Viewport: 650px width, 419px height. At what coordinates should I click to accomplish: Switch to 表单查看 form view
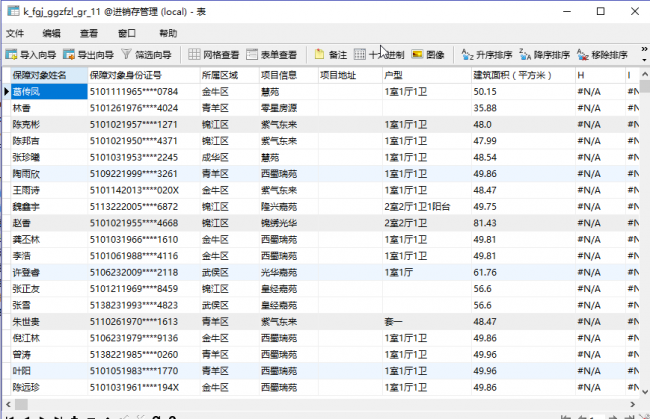coord(272,54)
